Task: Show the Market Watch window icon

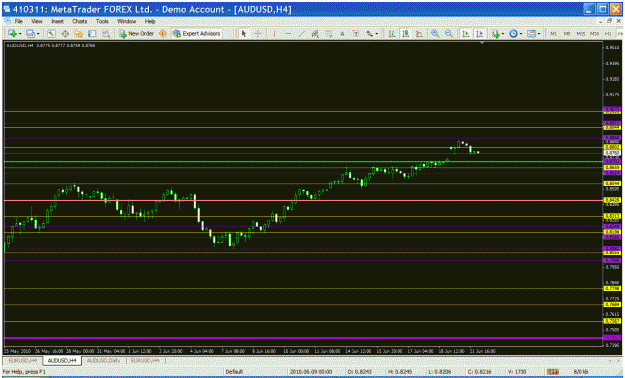Action: [51, 34]
